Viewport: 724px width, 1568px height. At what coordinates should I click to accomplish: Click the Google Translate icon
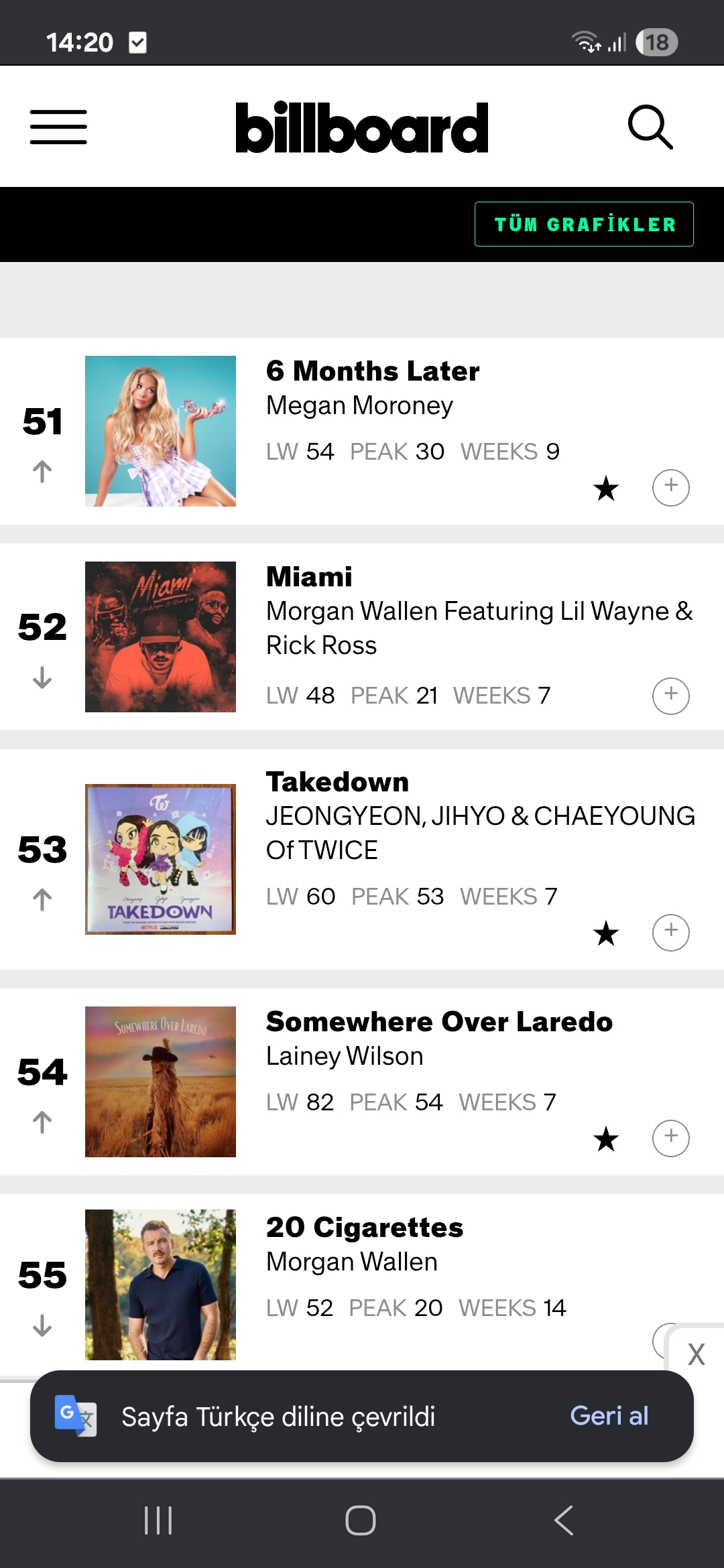[x=75, y=1416]
